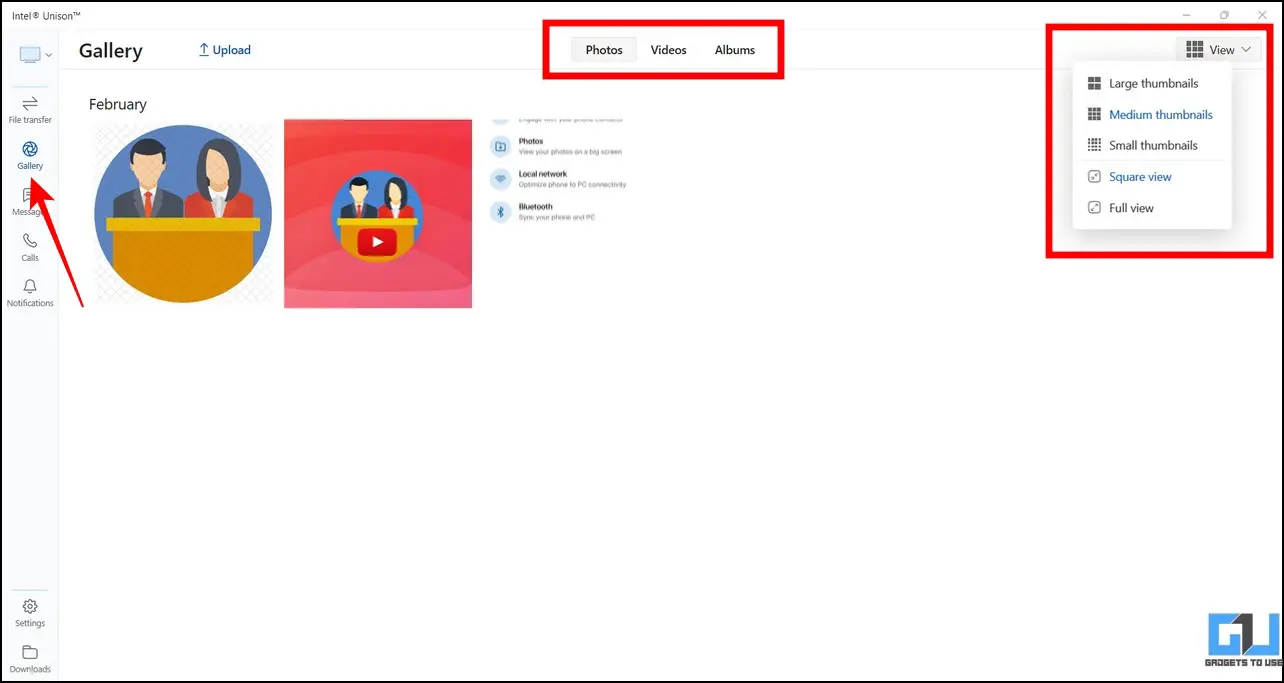Click the Messages sidebar icon

pyautogui.click(x=30, y=201)
